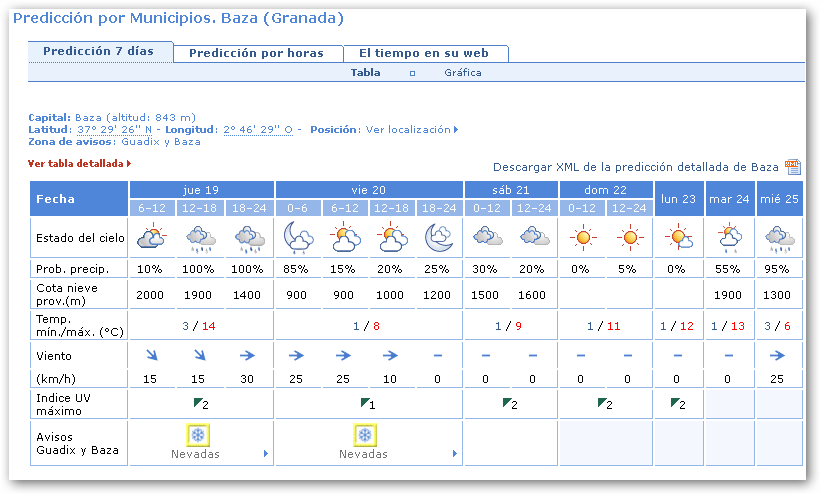Click the Ver localización link
Image resolution: width=820 pixels, height=494 pixels.
pyautogui.click(x=411, y=130)
